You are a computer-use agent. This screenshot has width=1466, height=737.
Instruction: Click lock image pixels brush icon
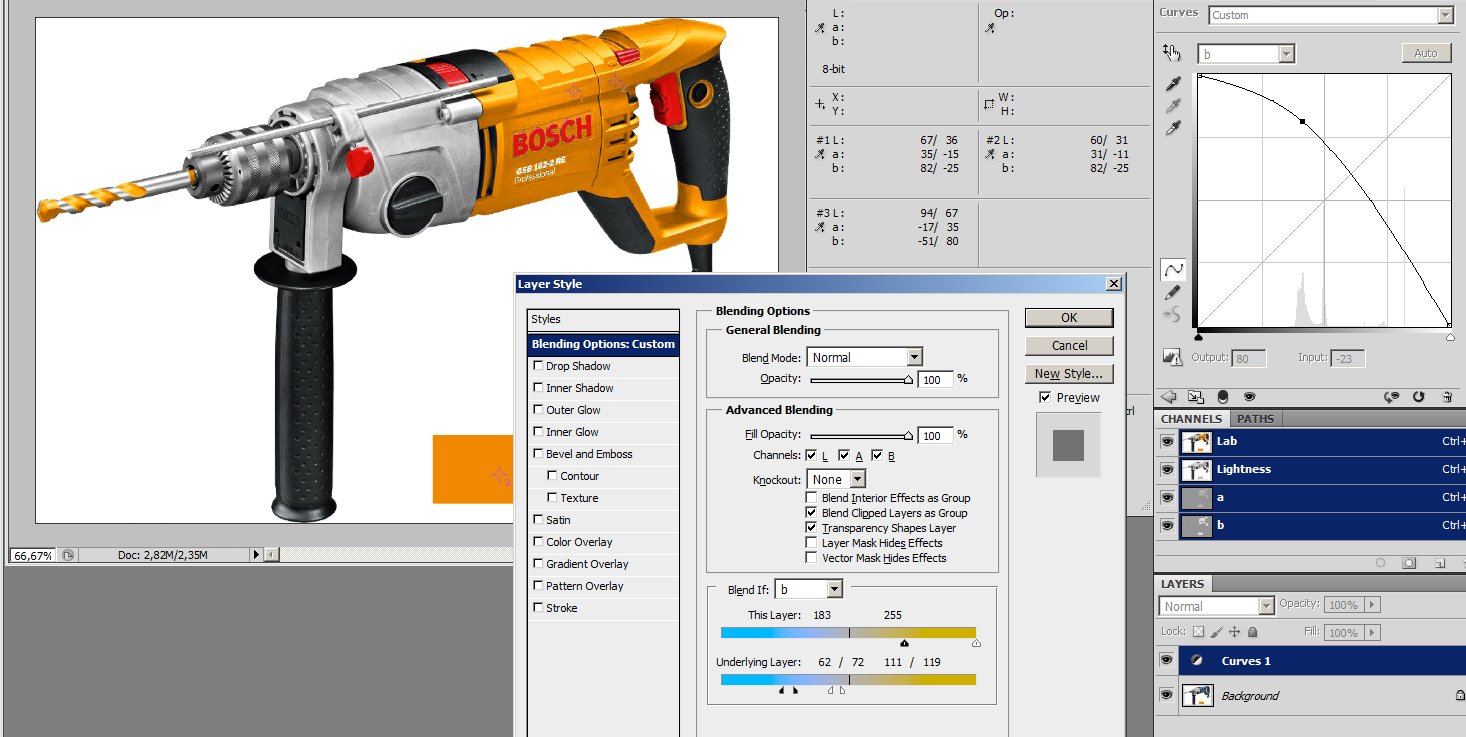coord(1217,632)
